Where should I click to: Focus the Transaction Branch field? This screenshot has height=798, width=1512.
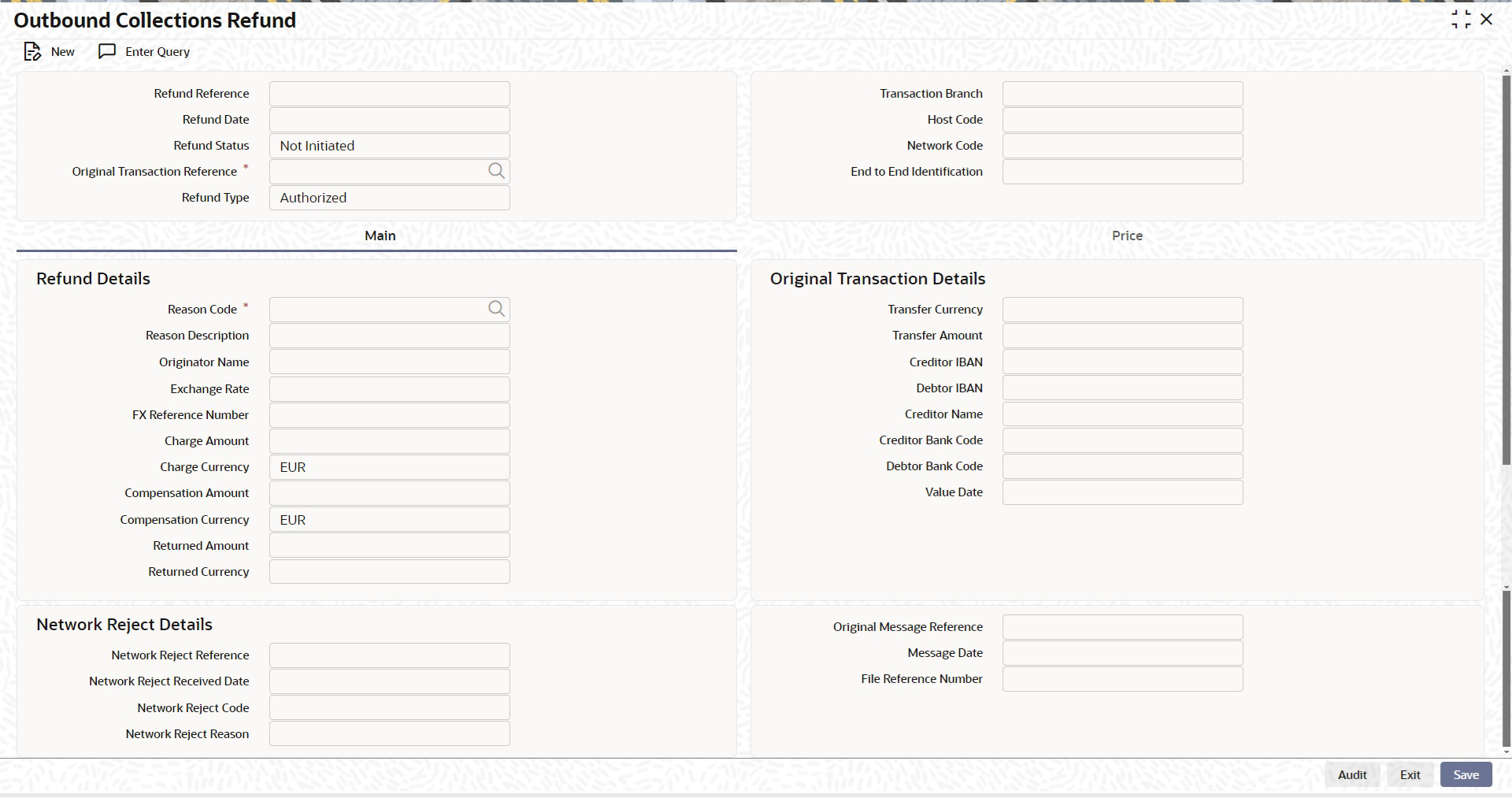[1123, 94]
